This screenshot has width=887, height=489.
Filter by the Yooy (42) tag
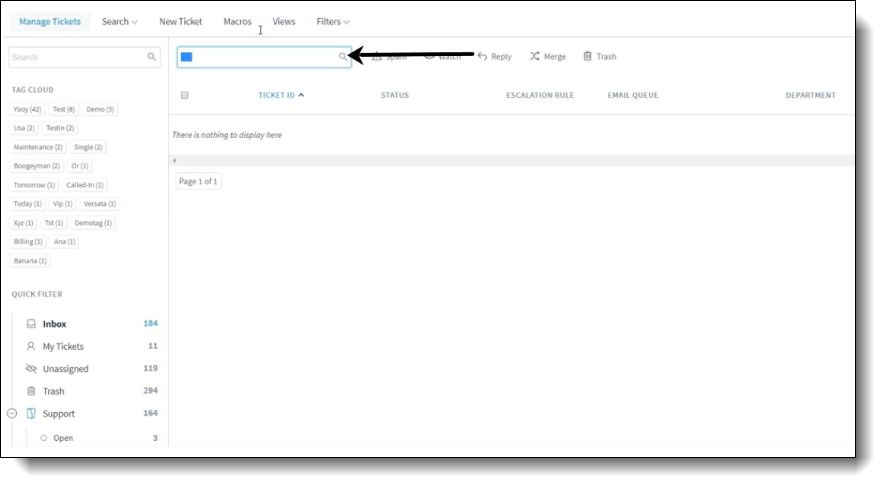click(27, 109)
